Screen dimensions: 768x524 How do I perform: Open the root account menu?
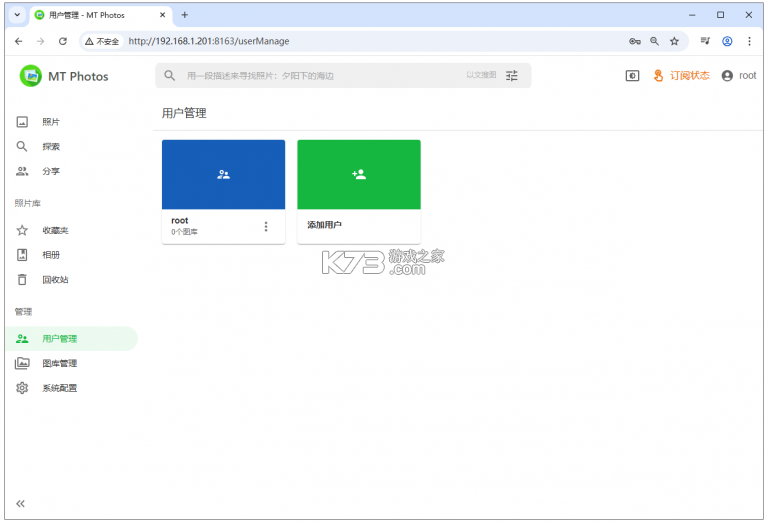tap(739, 75)
